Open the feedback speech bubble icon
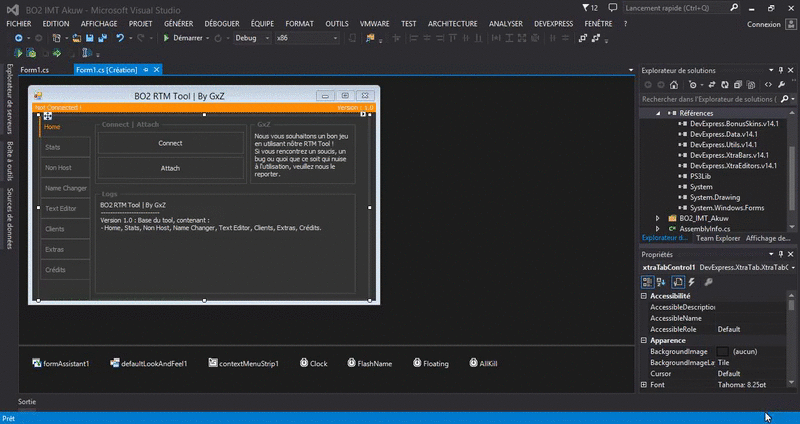Screen dimensions: 800x424 [613, 8]
